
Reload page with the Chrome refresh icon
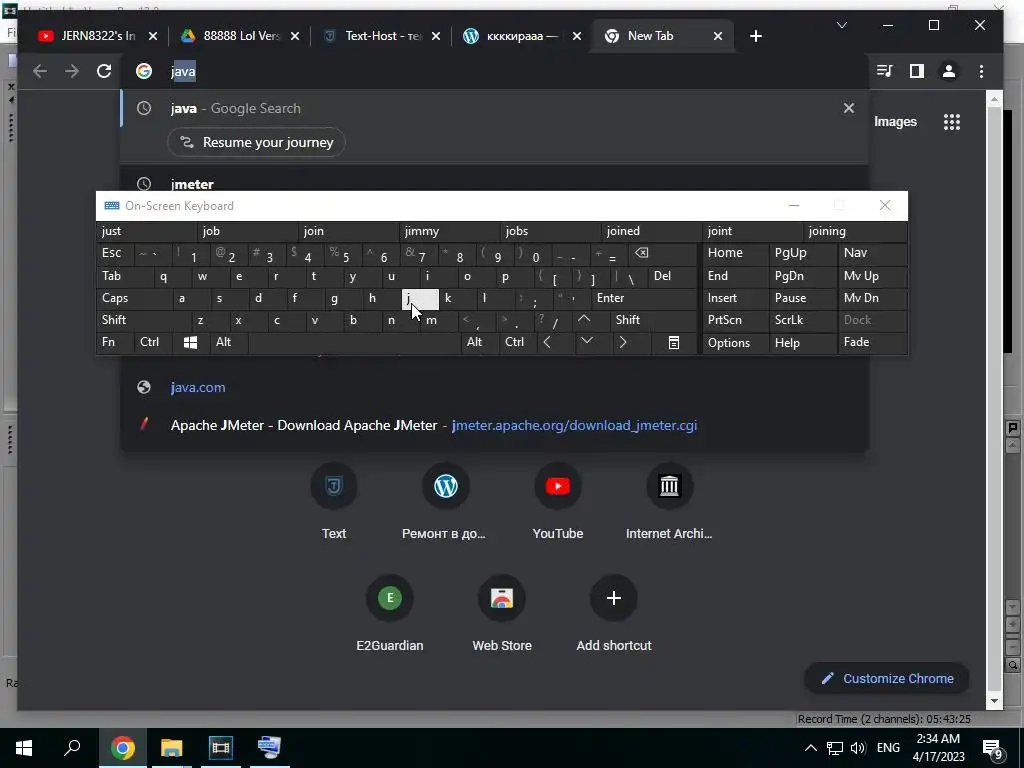(x=104, y=71)
